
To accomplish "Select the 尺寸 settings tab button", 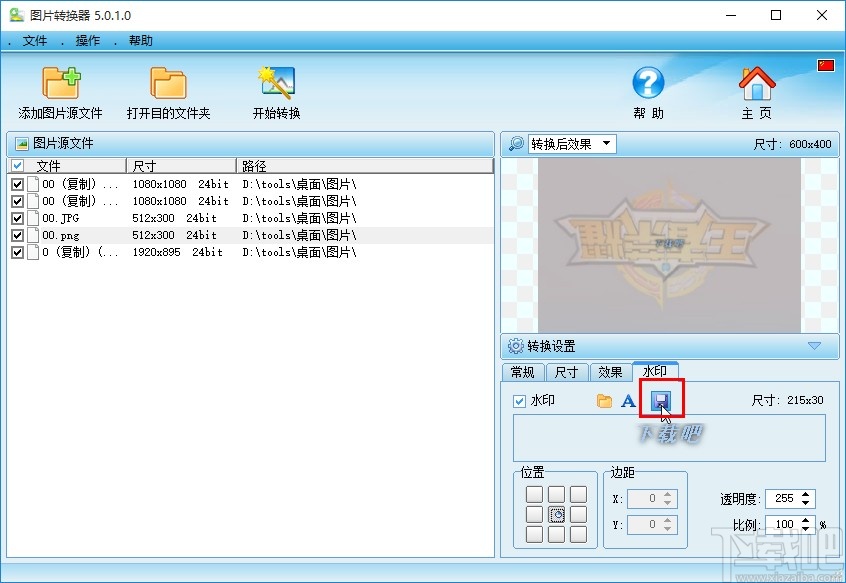I will [x=566, y=371].
